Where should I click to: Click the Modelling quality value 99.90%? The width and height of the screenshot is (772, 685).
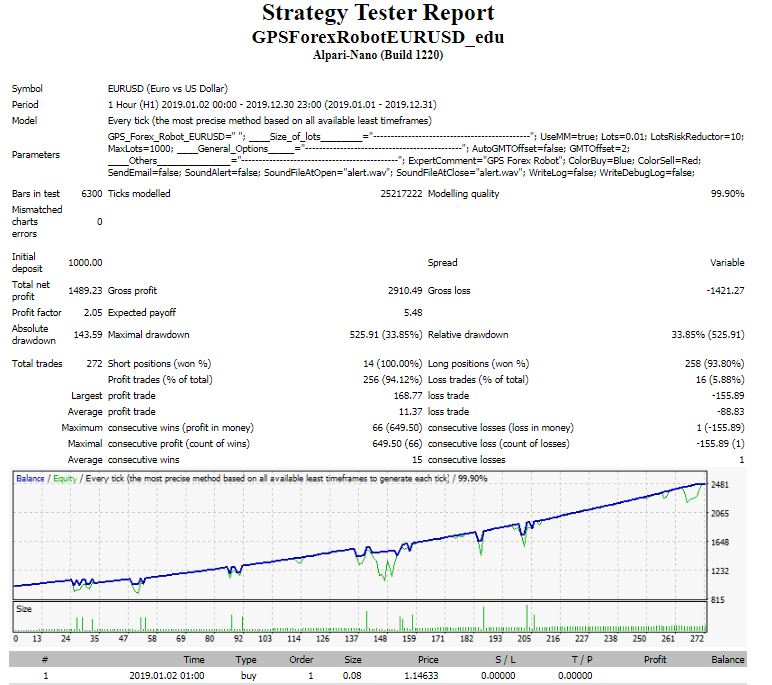click(x=727, y=194)
